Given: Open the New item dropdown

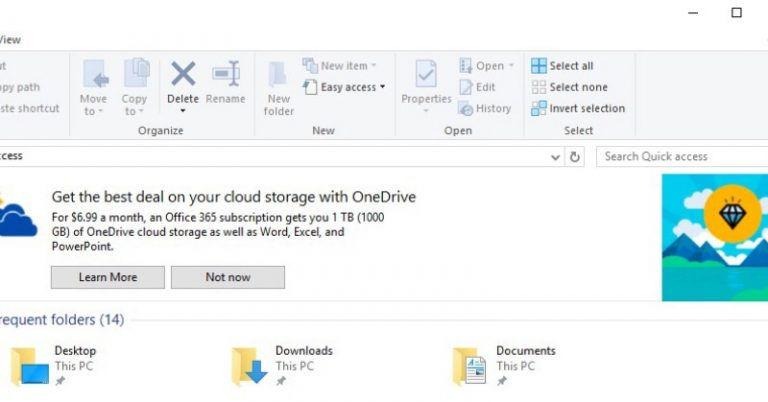Looking at the screenshot, I should tap(338, 66).
